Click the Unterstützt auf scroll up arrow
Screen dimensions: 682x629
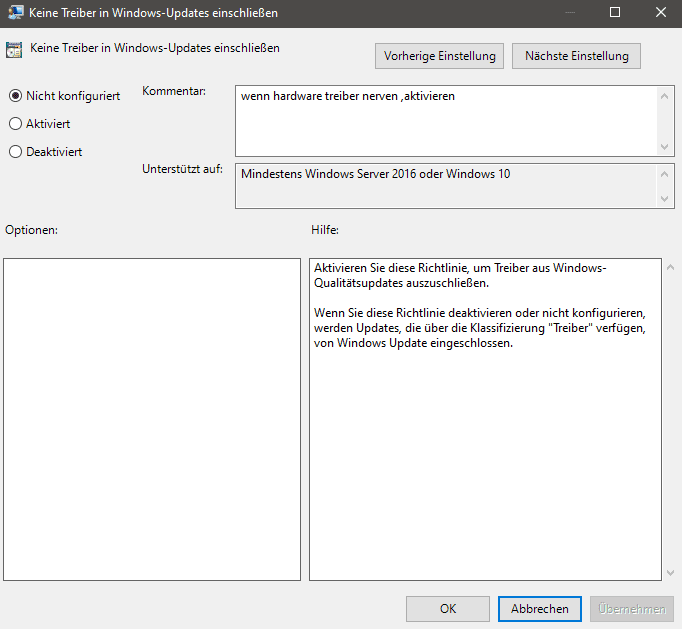pos(664,174)
